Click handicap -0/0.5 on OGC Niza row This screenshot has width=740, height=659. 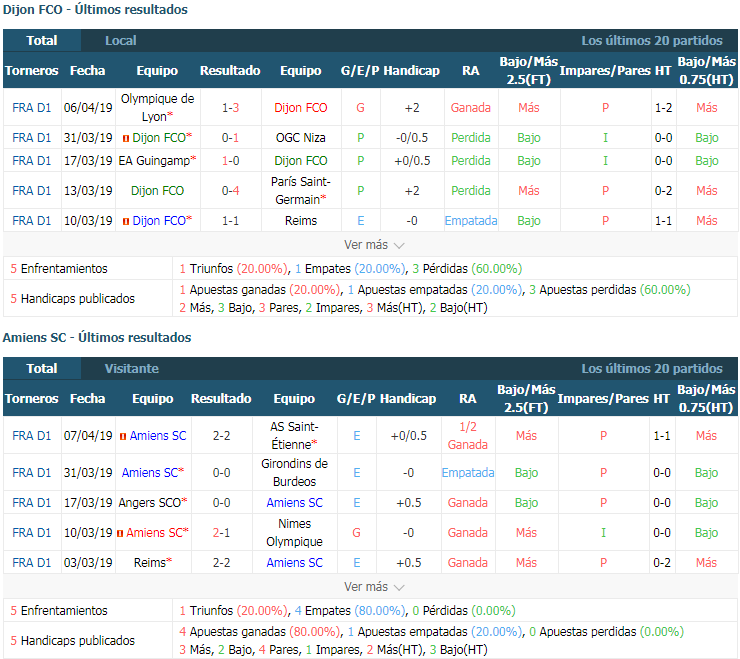tap(412, 138)
